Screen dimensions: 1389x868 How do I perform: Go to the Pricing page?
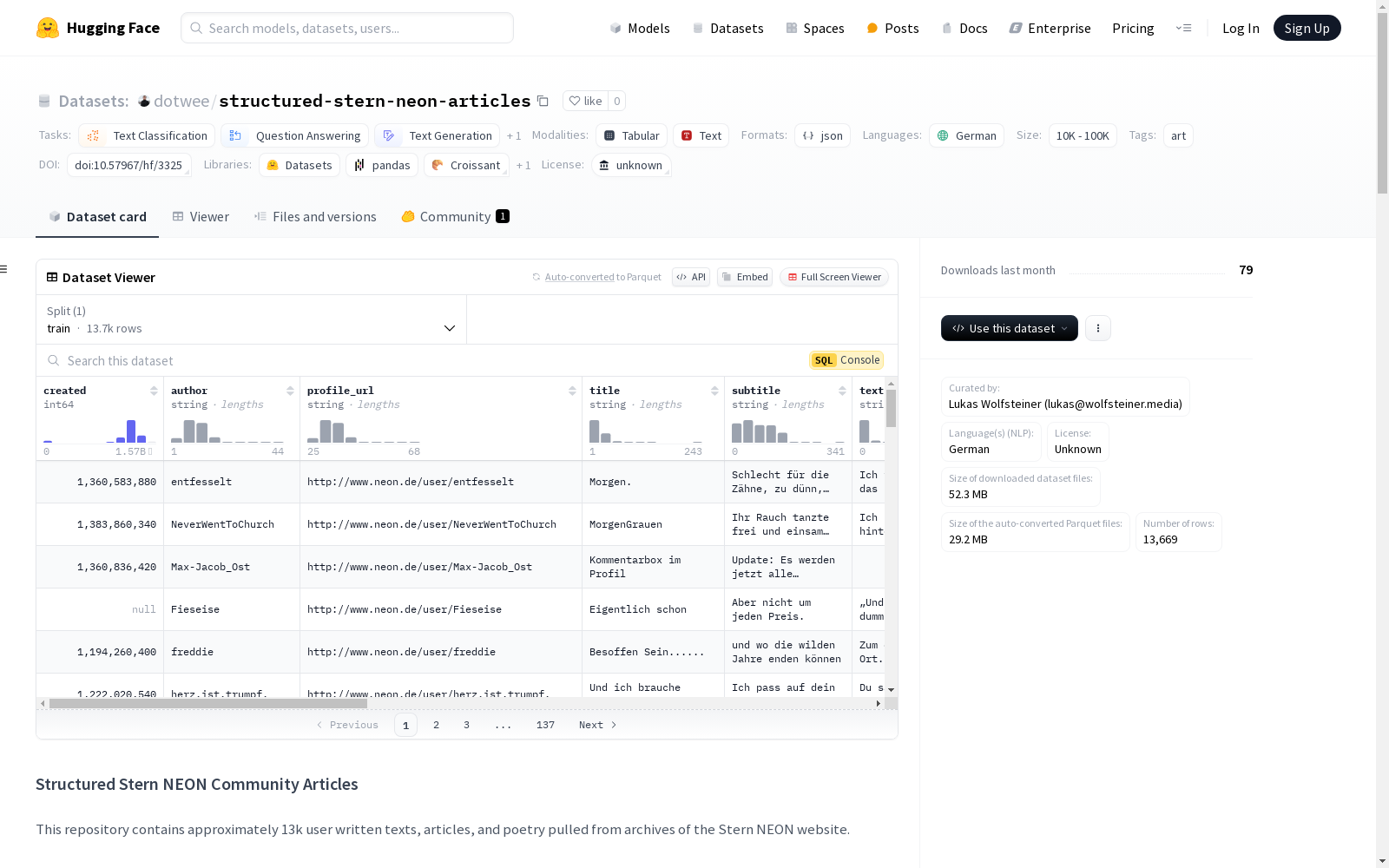(x=1133, y=28)
